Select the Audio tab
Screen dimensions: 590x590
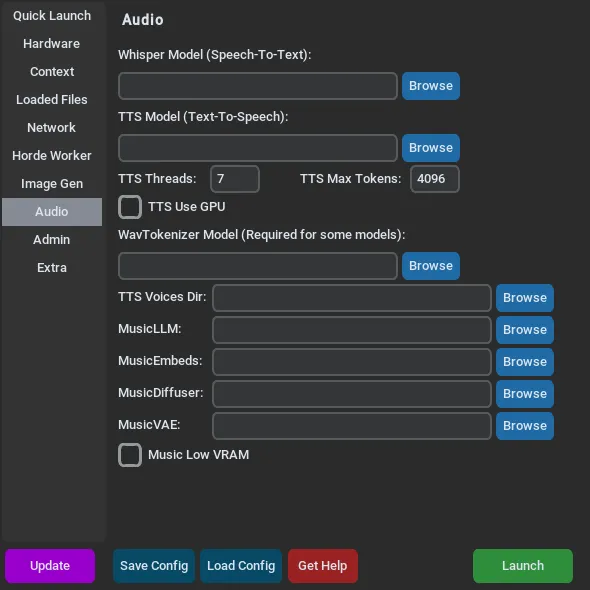click(52, 212)
